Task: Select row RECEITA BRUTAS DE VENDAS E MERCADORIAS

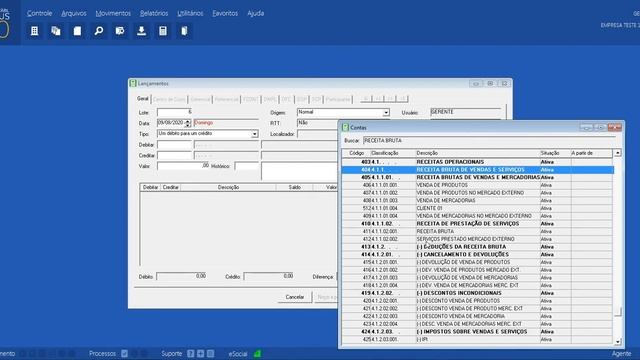Action: [x=478, y=178]
